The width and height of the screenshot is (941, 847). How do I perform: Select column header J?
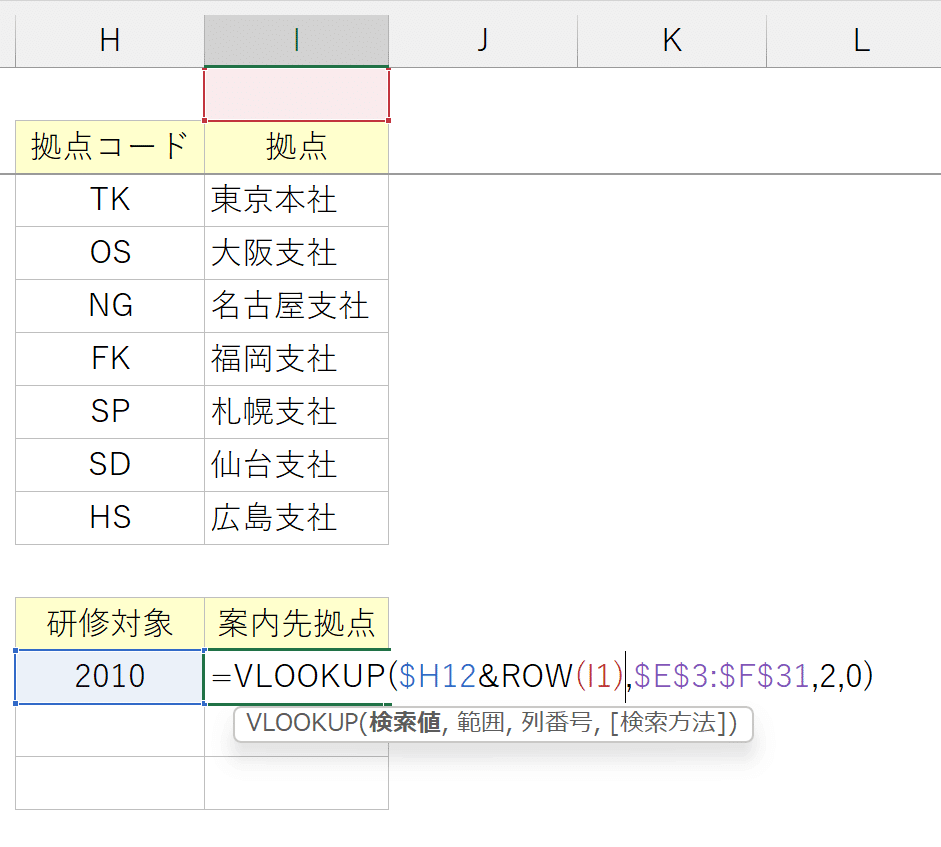(482, 40)
